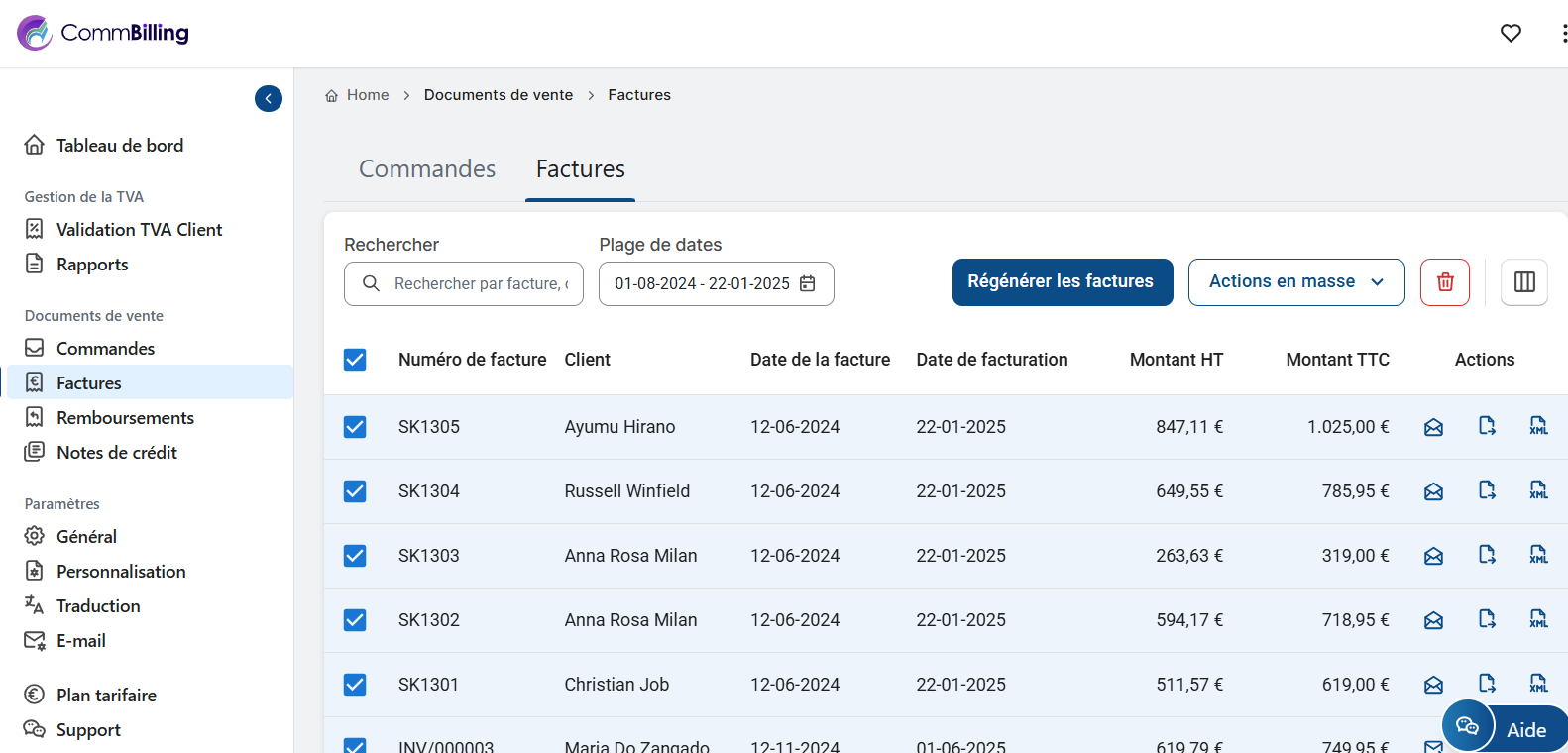The width and height of the screenshot is (1568, 753).
Task: Focus the Rechercher par facture search field
Action: (480, 284)
